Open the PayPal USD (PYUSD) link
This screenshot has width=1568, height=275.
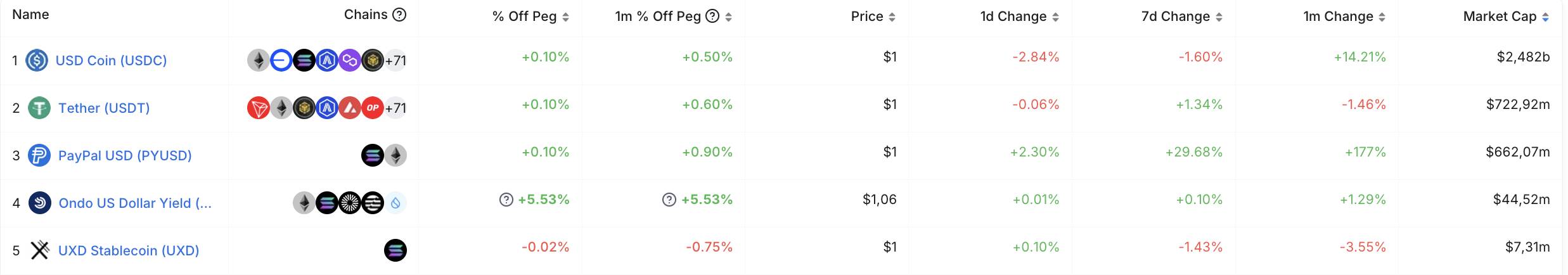[x=125, y=155]
